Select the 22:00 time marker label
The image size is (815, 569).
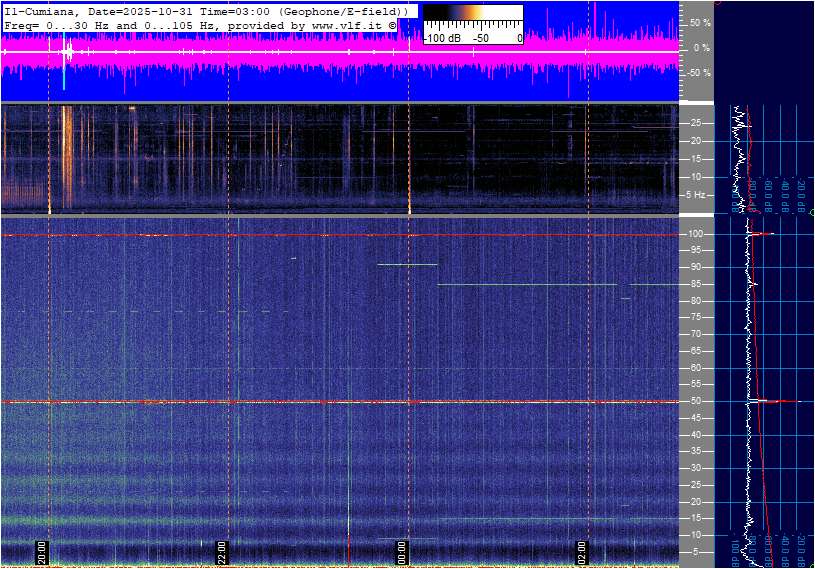tap(222, 552)
